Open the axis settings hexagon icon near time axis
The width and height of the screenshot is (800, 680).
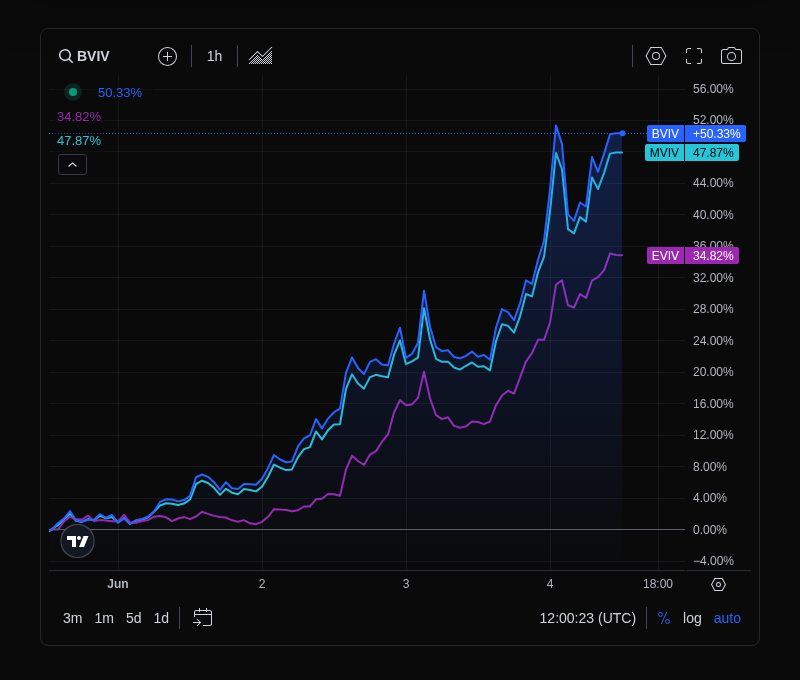[x=718, y=585]
